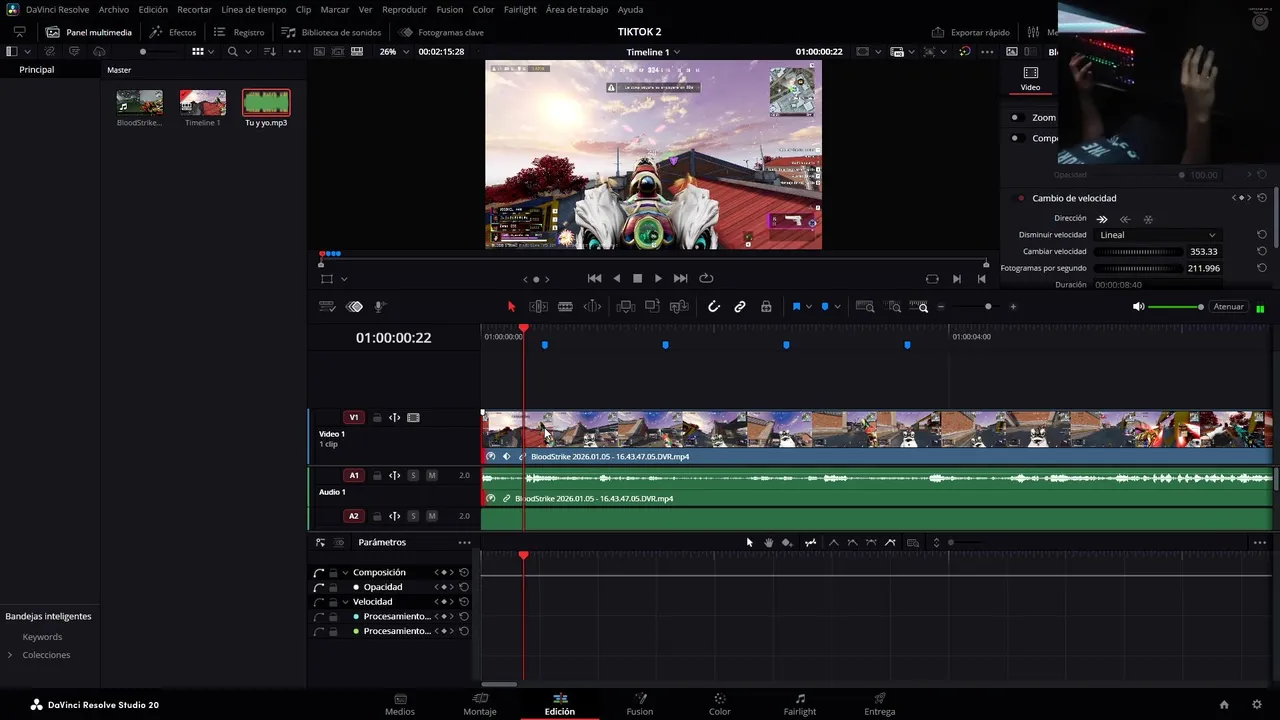Switch to the Entrega page tab
The width and height of the screenshot is (1280, 720).
(x=880, y=704)
